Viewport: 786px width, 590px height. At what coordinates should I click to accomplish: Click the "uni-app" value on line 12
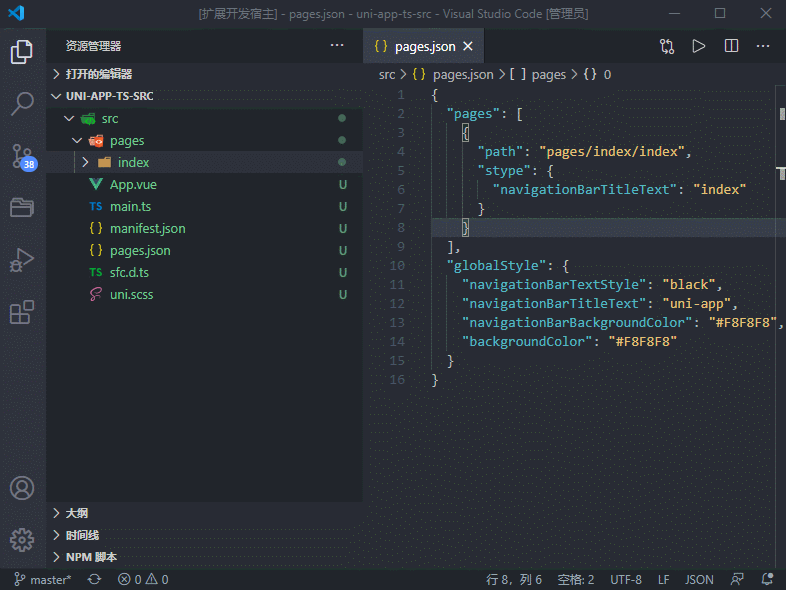click(696, 303)
